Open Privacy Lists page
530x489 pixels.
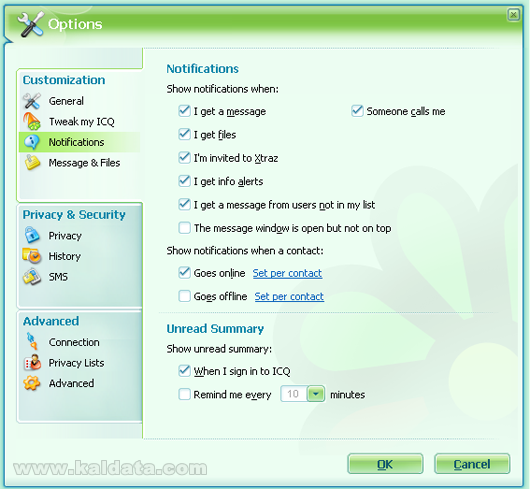click(76, 363)
